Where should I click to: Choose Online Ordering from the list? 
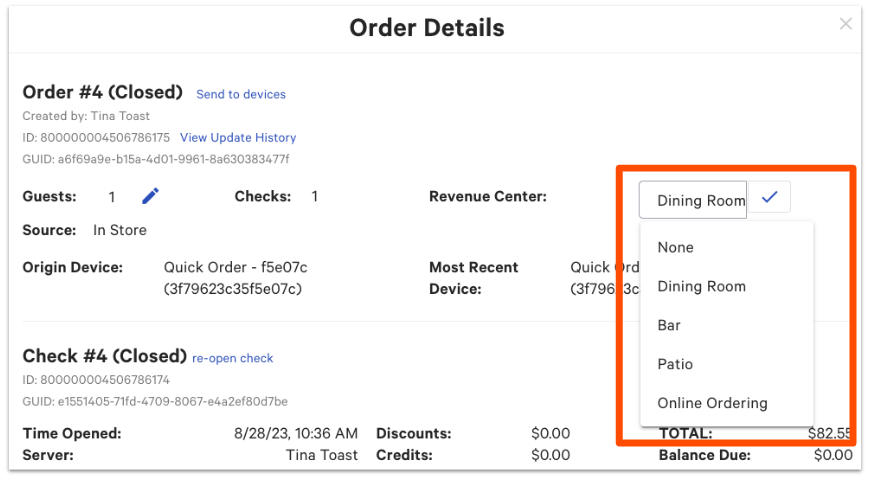click(x=712, y=403)
